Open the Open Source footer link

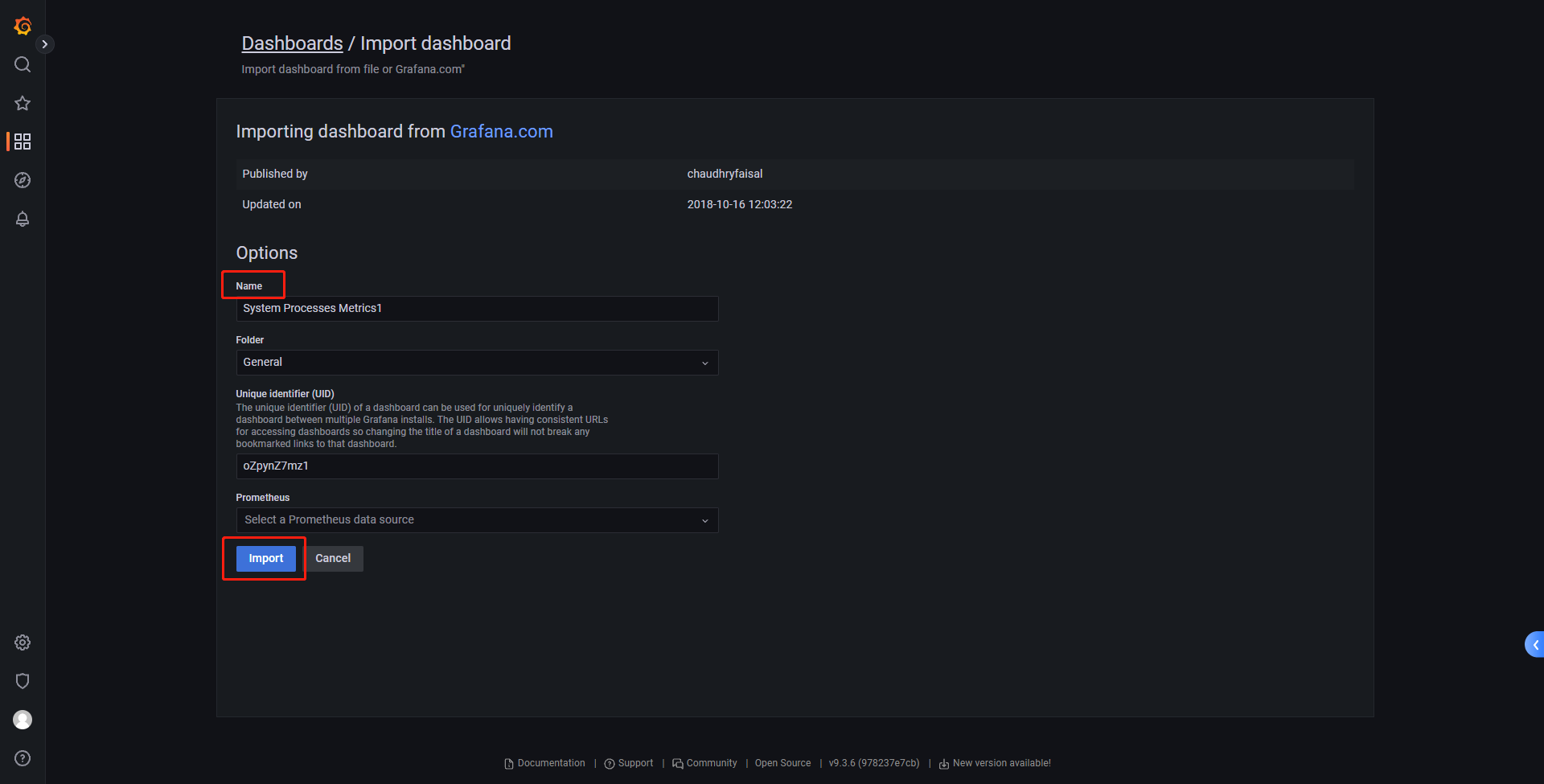pyautogui.click(x=782, y=763)
